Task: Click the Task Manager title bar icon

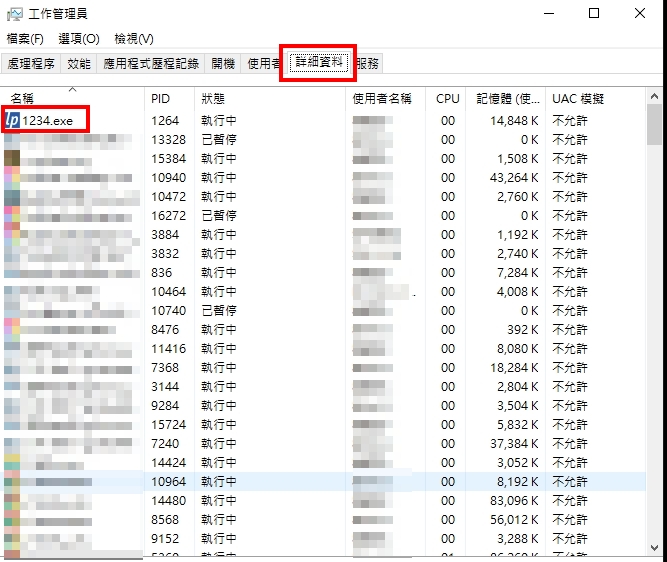Action: tap(13, 13)
